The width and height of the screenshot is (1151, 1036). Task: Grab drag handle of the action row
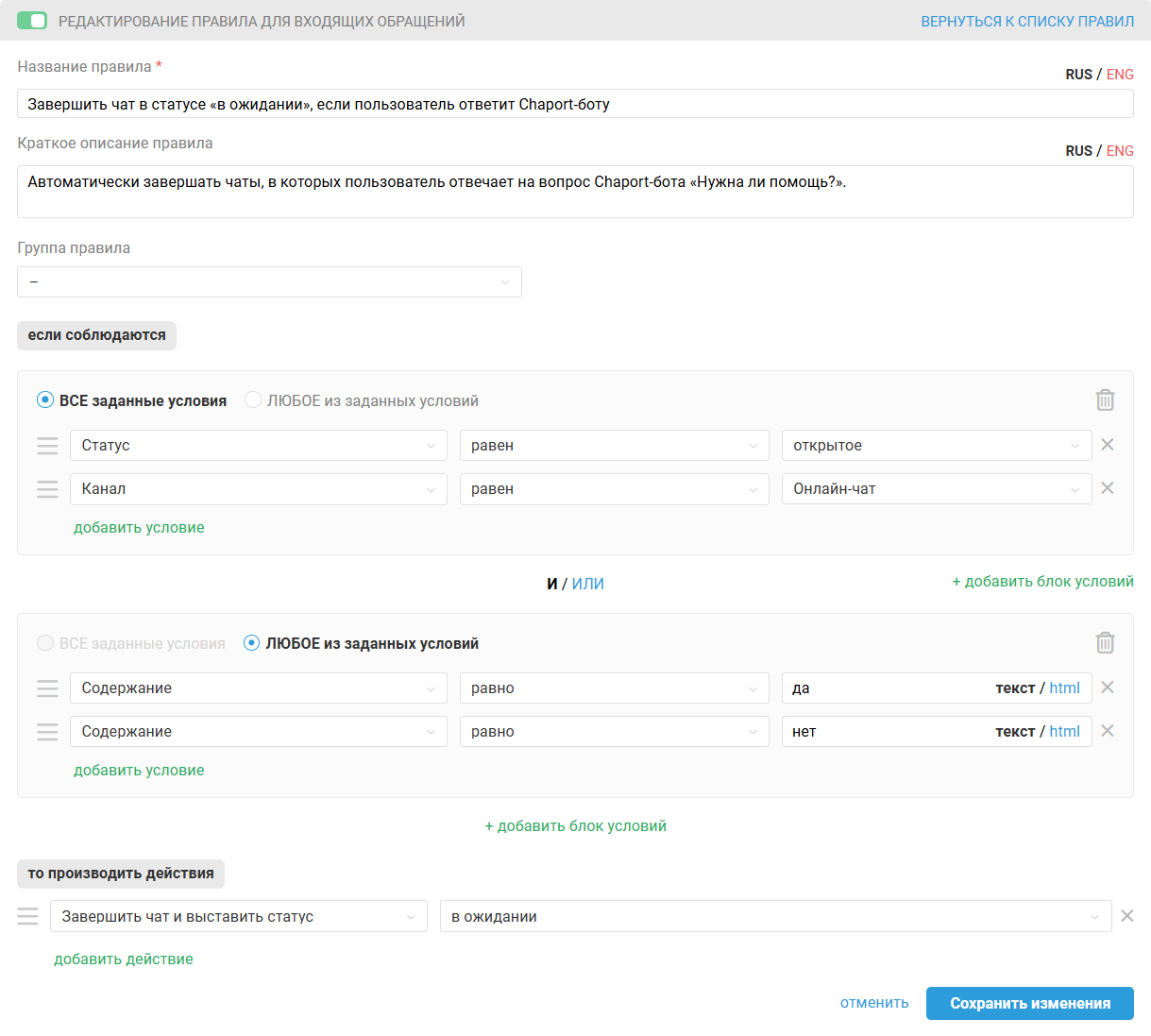(x=27, y=916)
